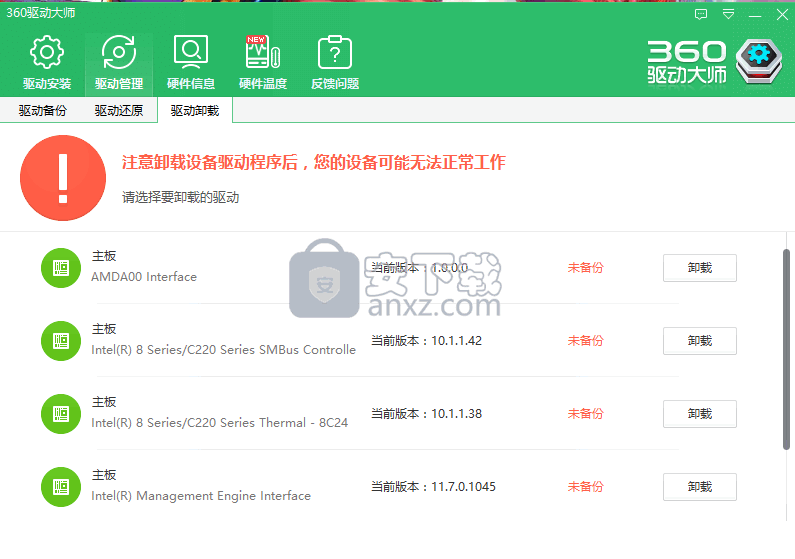This screenshot has height=559, width=795.
Task: Uninstall the SMBus Controller driver
Action: [x=700, y=341]
